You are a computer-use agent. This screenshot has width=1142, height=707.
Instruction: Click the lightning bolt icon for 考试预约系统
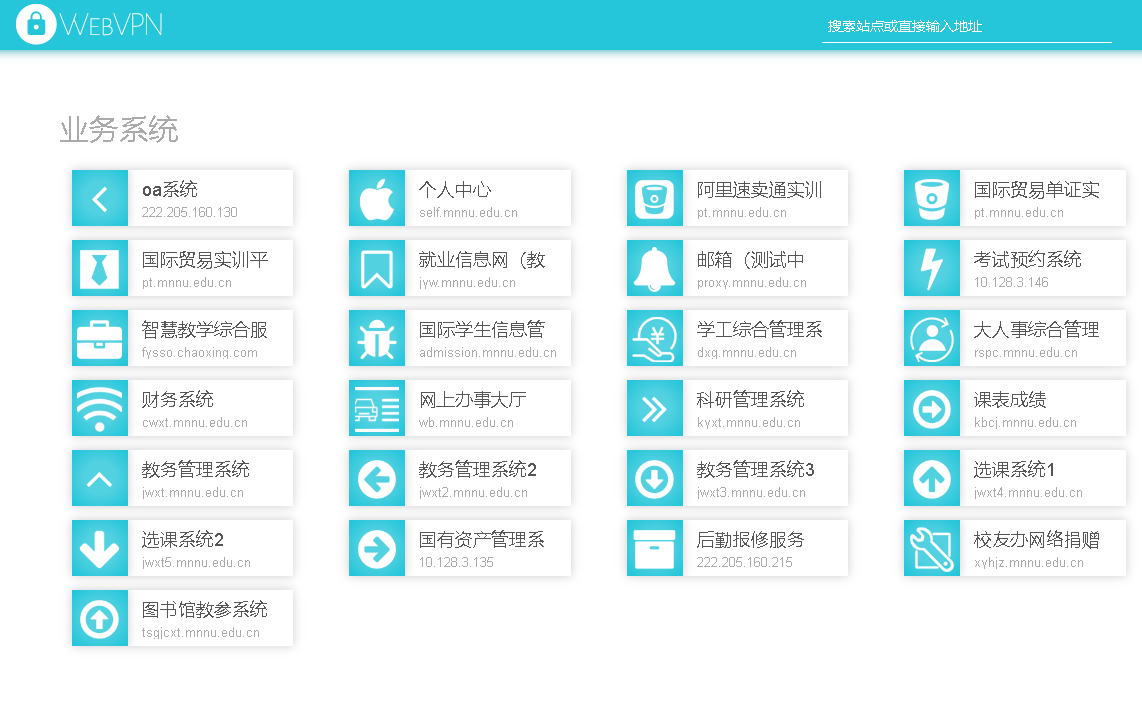(932, 269)
